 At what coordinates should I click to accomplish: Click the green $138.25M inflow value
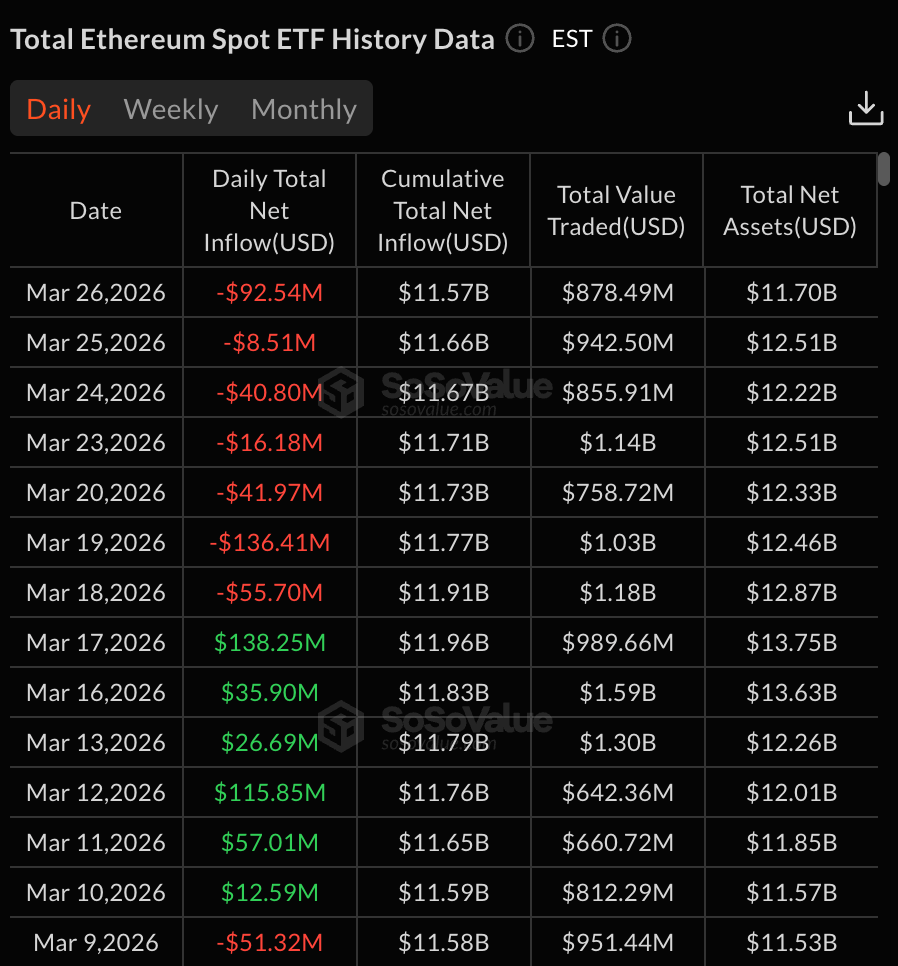click(269, 642)
